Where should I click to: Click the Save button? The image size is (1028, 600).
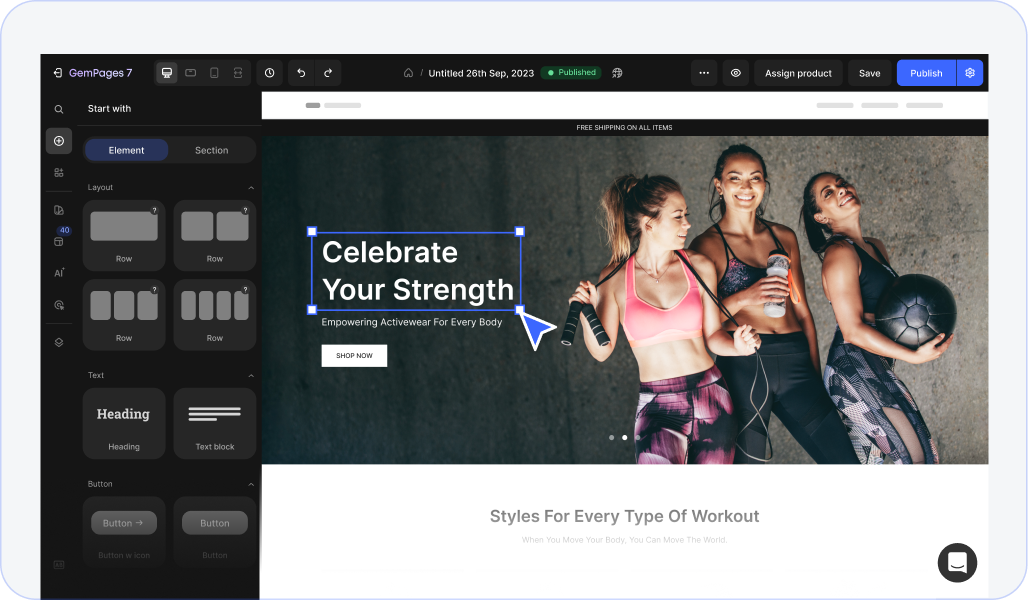pos(869,73)
